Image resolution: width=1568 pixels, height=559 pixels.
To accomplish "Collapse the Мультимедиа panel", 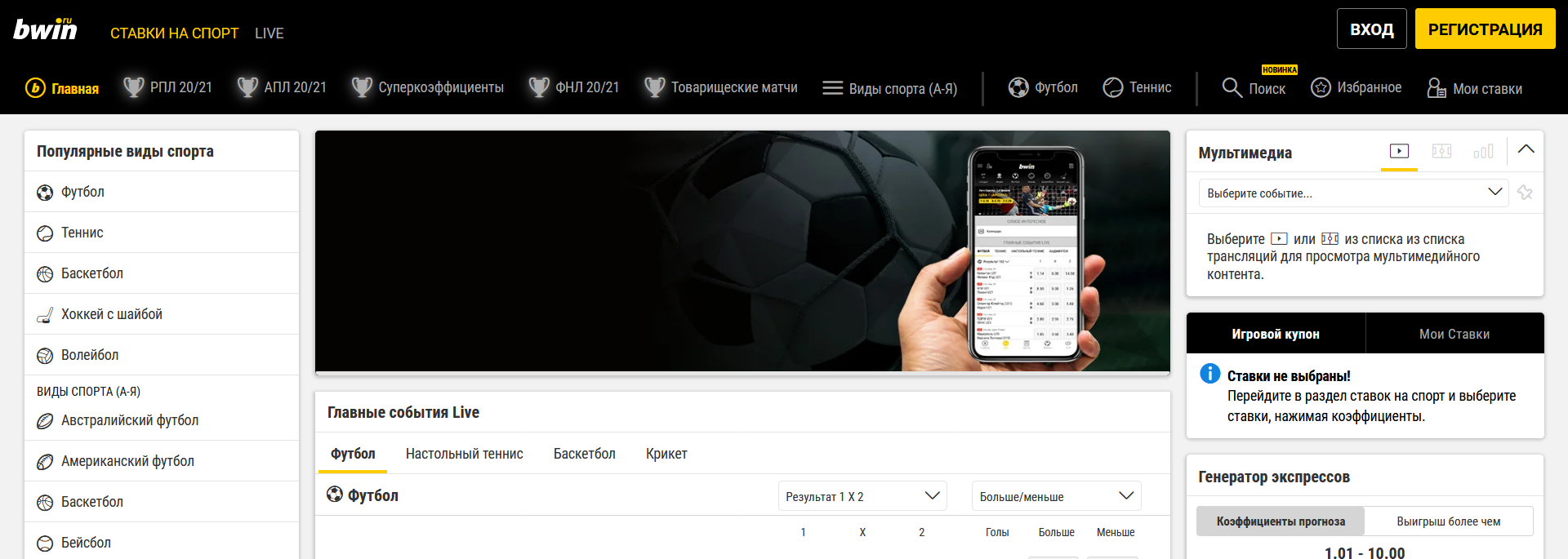I will coord(1526,149).
